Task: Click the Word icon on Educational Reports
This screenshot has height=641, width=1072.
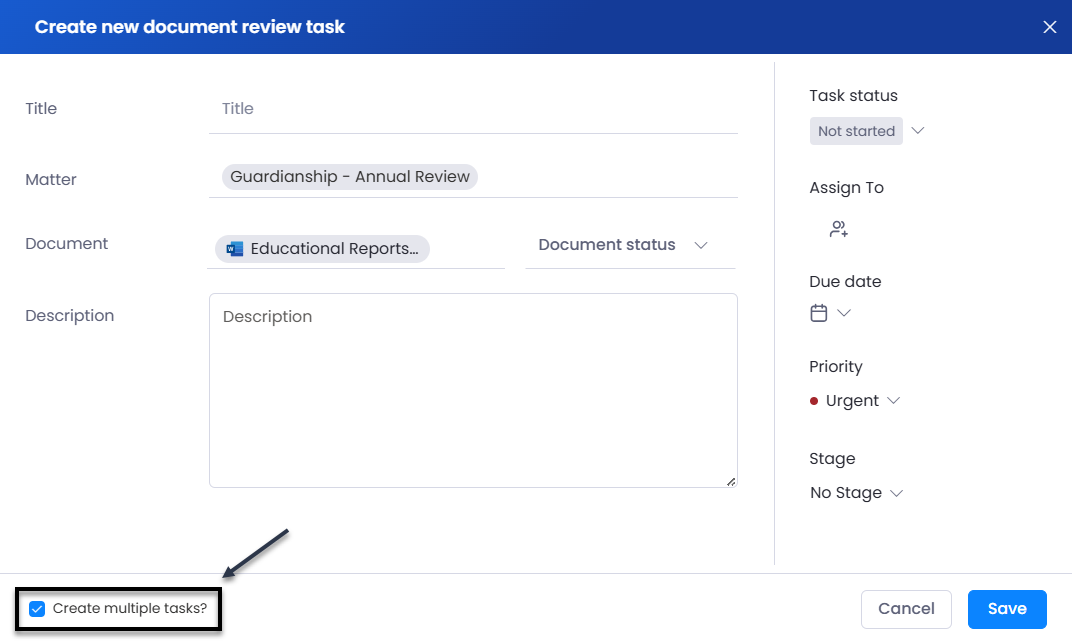Action: tap(234, 249)
